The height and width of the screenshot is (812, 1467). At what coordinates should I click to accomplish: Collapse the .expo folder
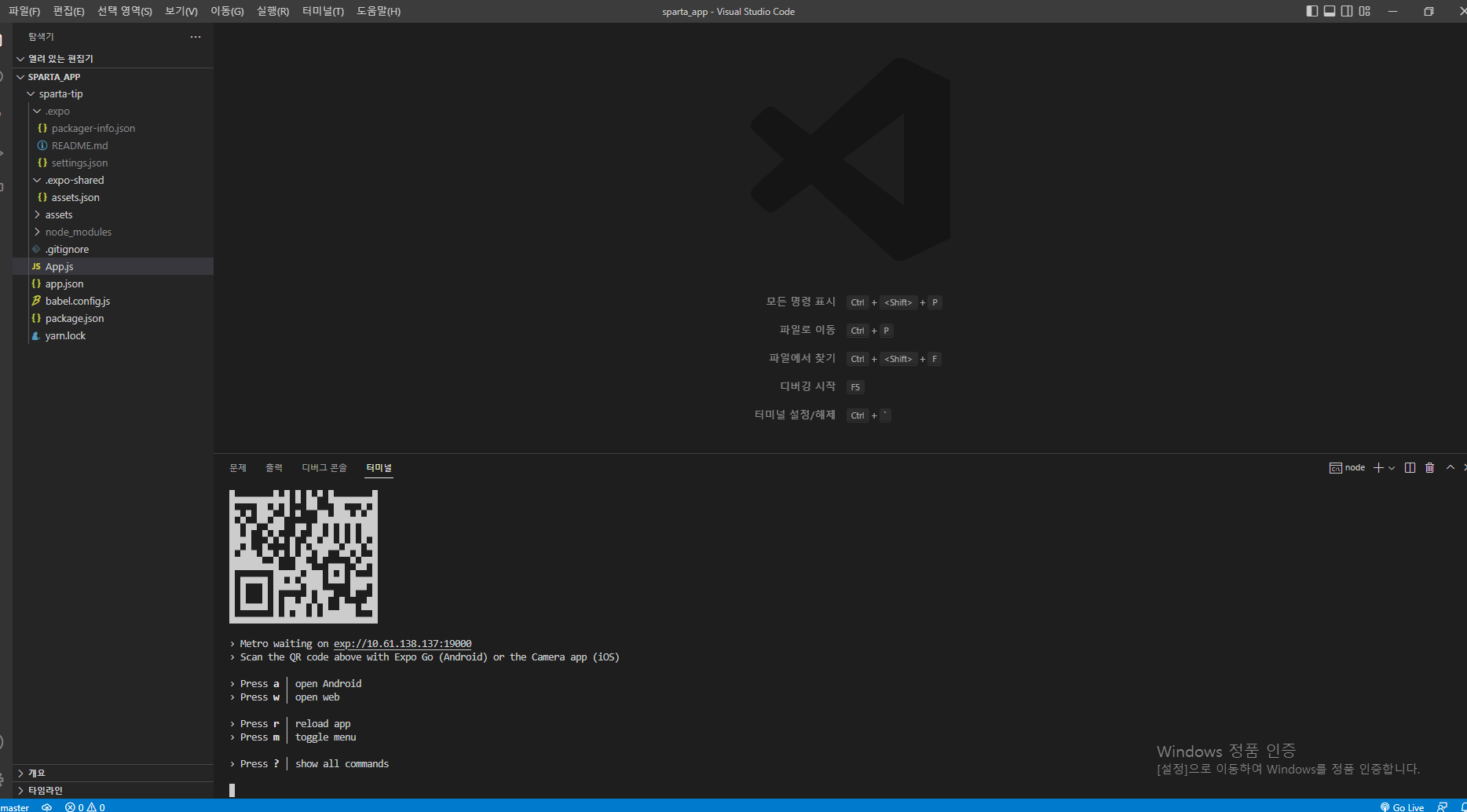point(113,112)
